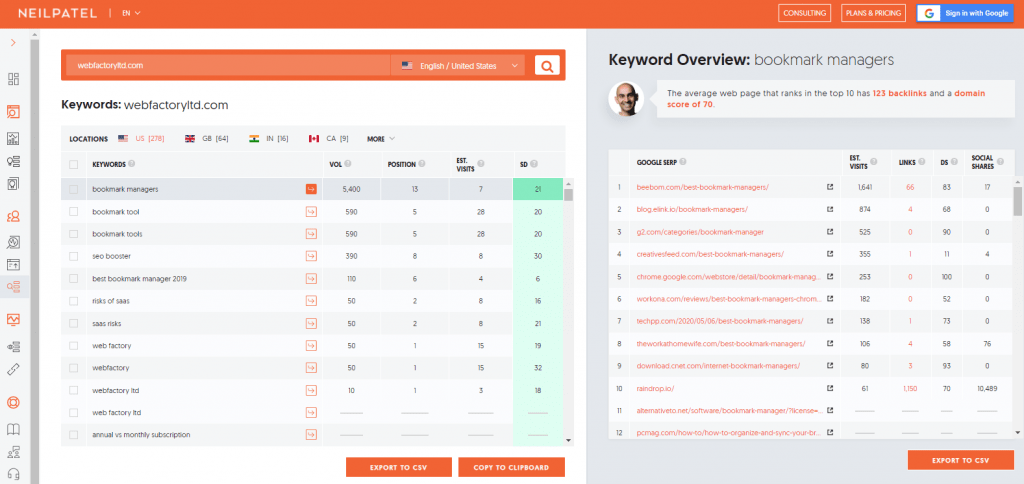Expand the sidebar with the arrow chevron
The height and width of the screenshot is (484, 1024).
pos(13,42)
